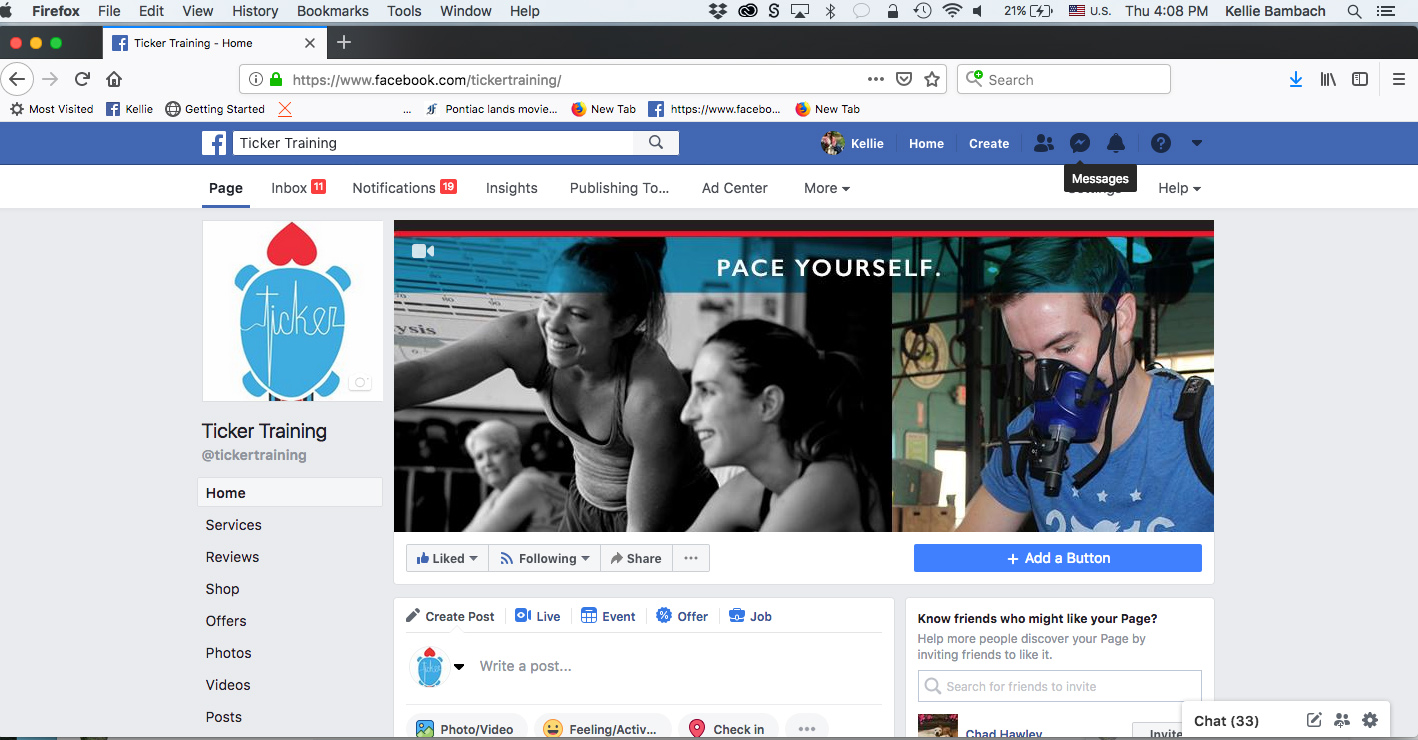Open the Messenger messages icon

pos(1079,143)
